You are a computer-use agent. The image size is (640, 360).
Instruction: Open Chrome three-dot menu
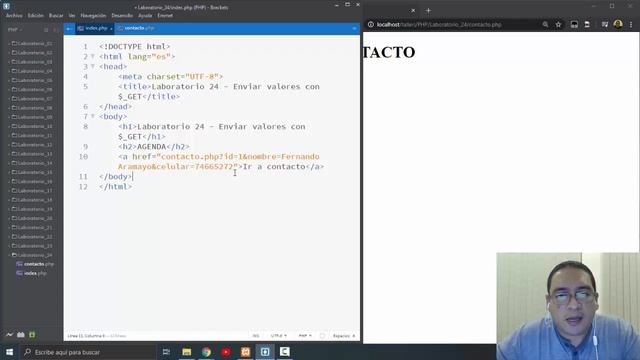pyautogui.click(x=631, y=24)
